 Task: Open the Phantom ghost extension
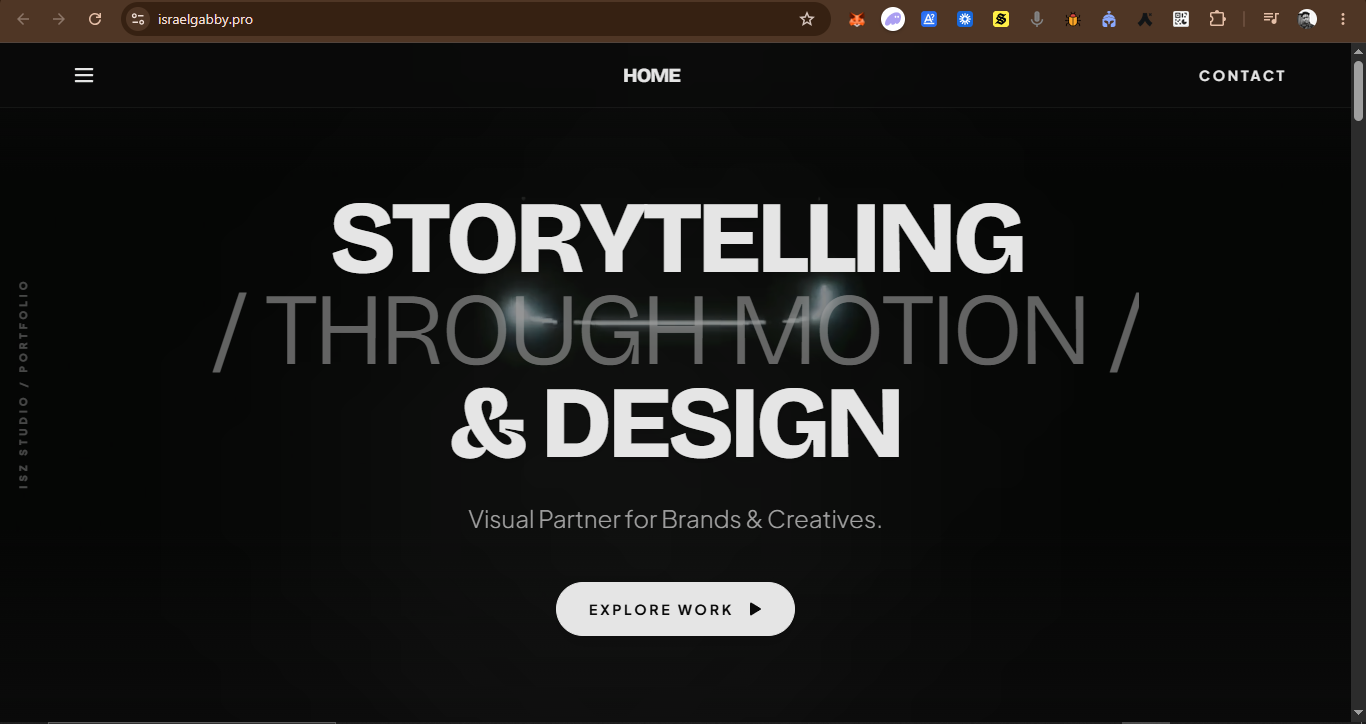click(893, 19)
